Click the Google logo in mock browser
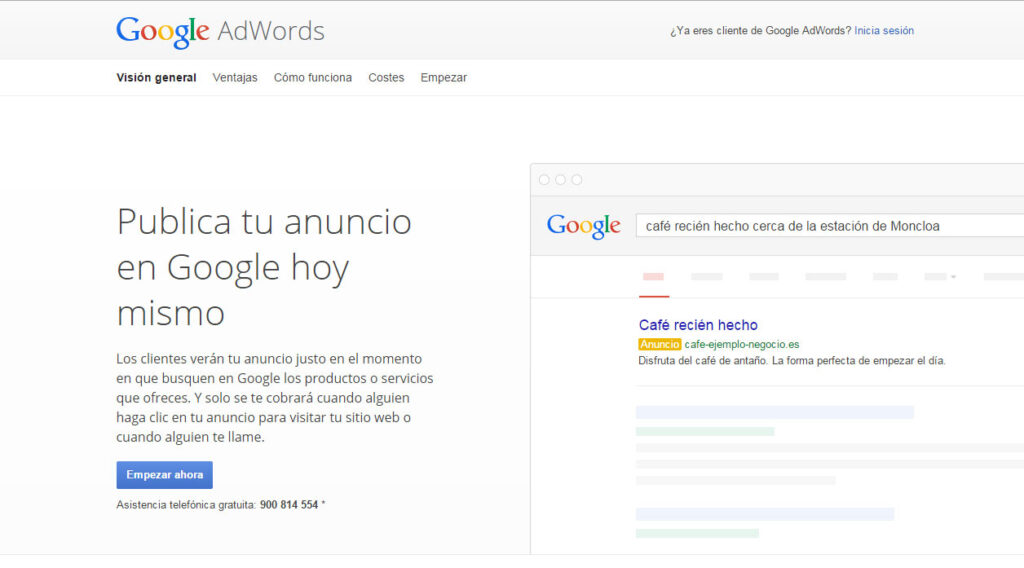The height and width of the screenshot is (568, 1024). pos(583,226)
